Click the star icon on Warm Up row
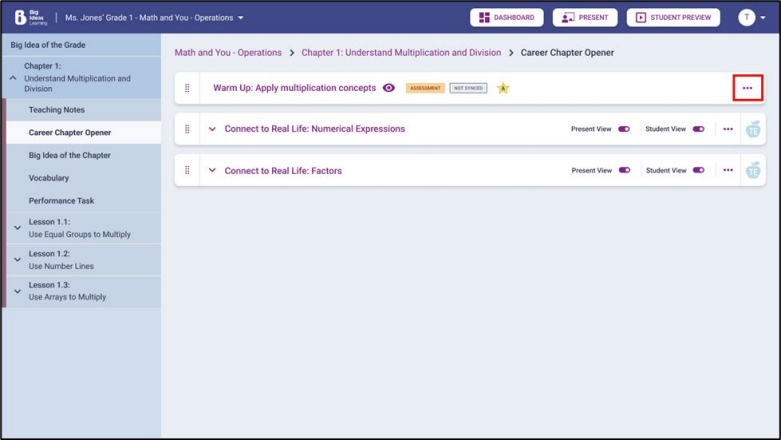The height and width of the screenshot is (440, 781). pyautogui.click(x=503, y=88)
